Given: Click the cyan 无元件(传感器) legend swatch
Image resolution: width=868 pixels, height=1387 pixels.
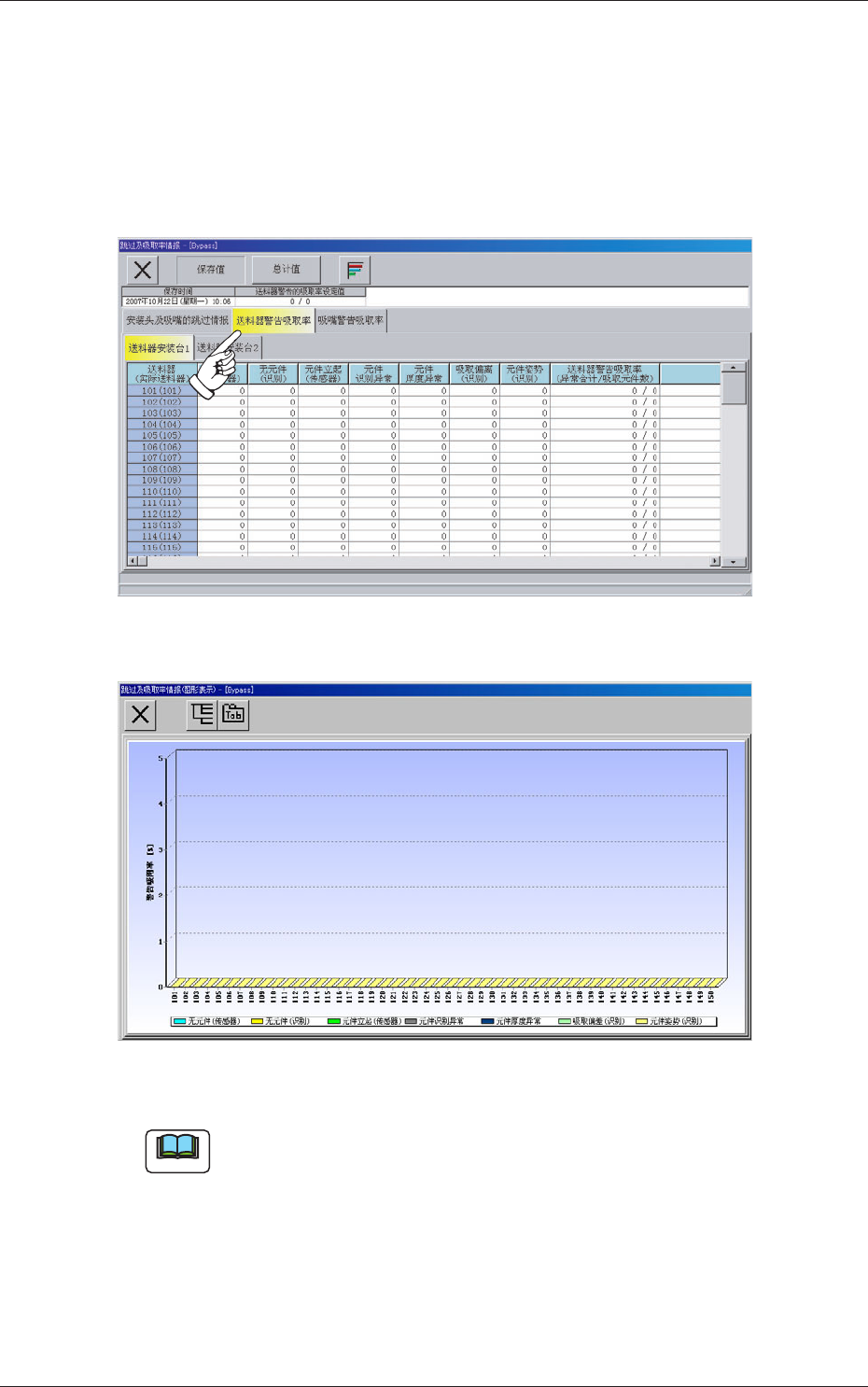Looking at the screenshot, I should click(180, 1022).
